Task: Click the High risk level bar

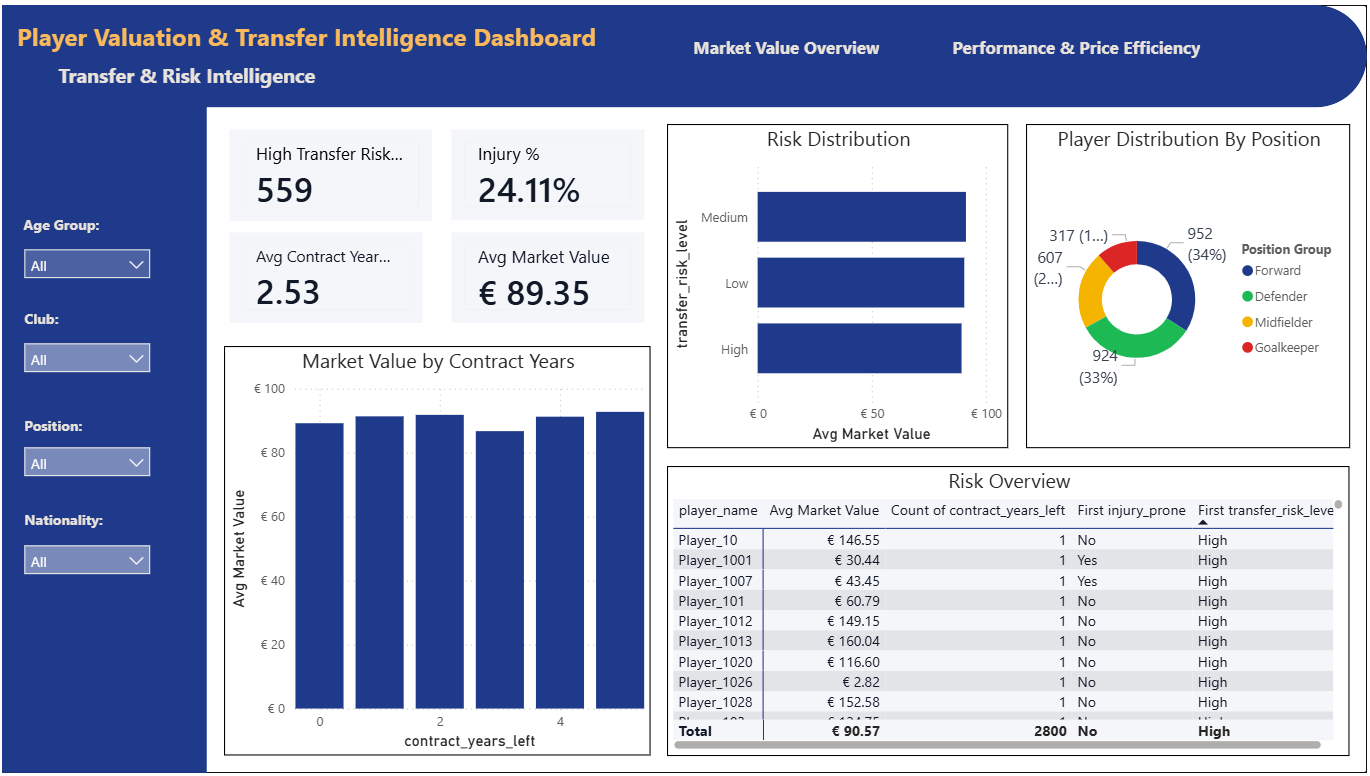Action: coord(859,349)
